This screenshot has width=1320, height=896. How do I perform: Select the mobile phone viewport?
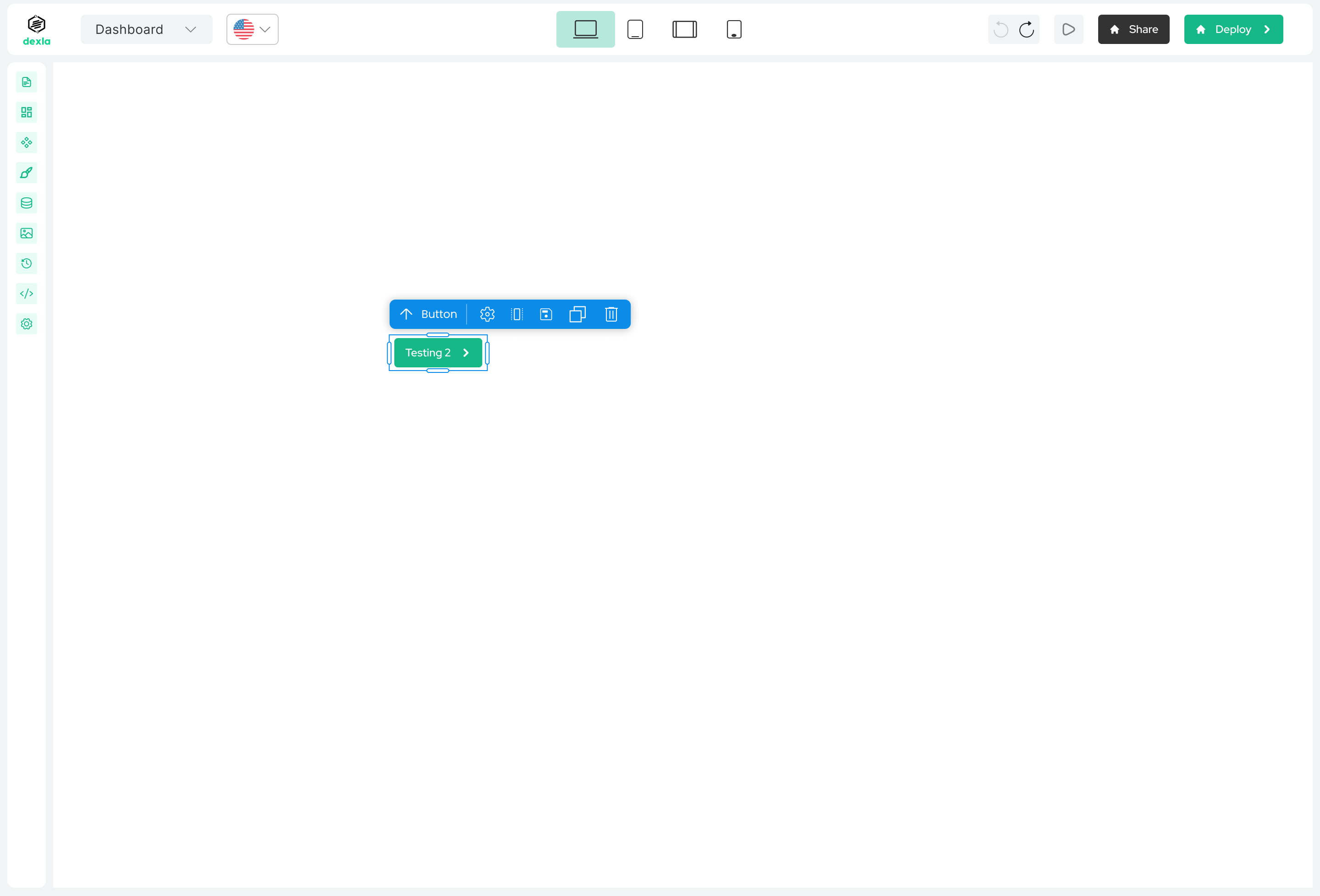[x=734, y=29]
